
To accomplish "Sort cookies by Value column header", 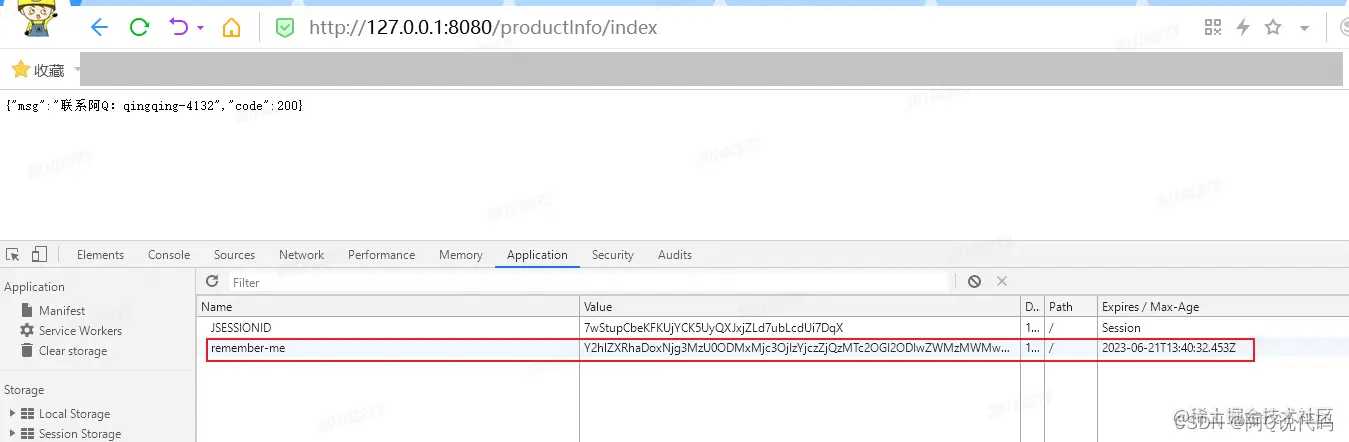I will point(800,307).
